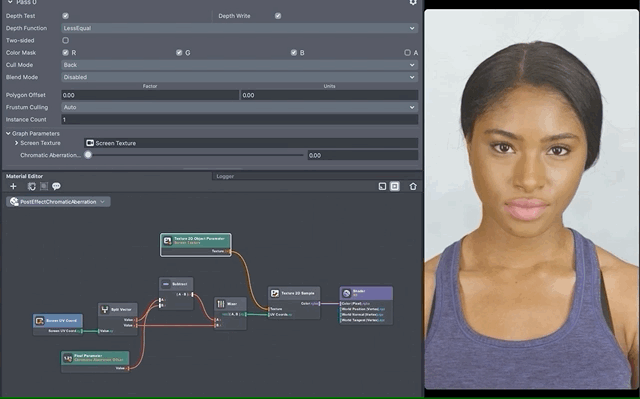
Task: Click the add node plus icon
Action: (x=13, y=186)
